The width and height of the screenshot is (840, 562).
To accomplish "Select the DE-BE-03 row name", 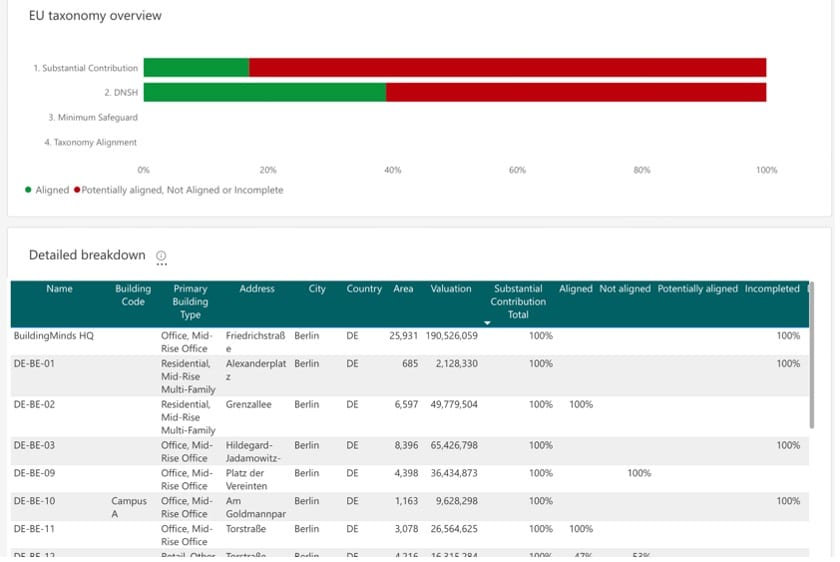I will point(34,445).
